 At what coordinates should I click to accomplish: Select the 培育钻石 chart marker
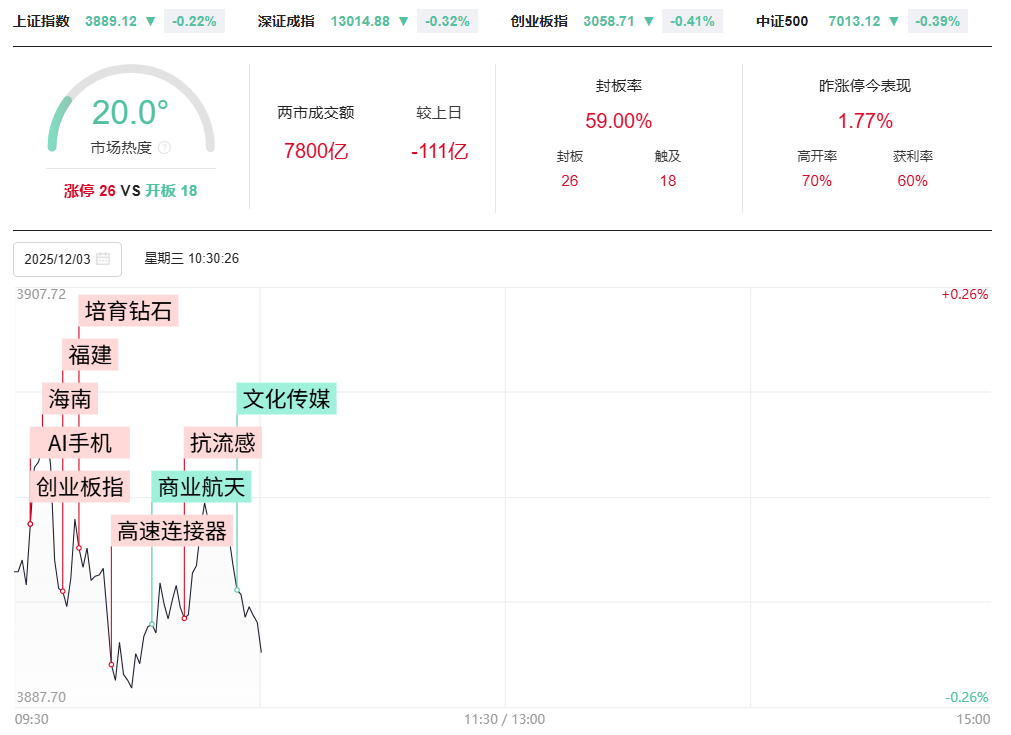(128, 311)
